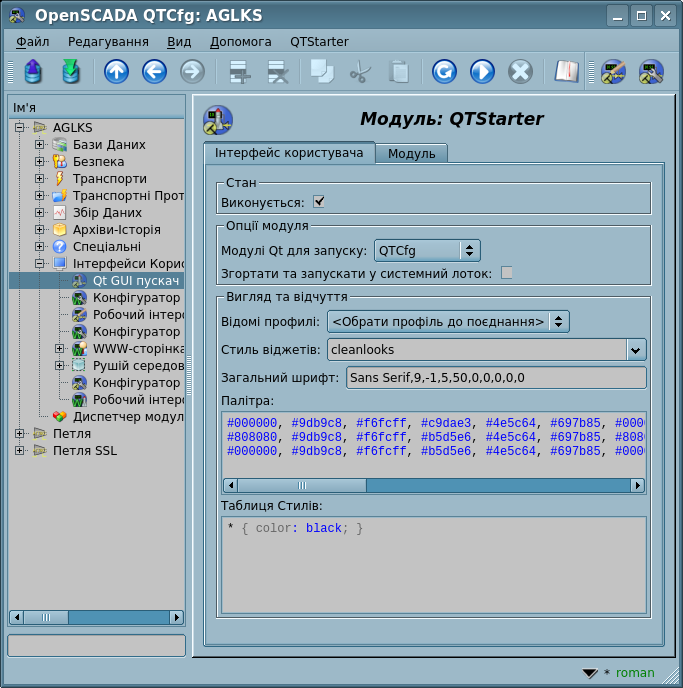Delete item toolbar icon
This screenshot has height=688, width=683.
point(278,72)
